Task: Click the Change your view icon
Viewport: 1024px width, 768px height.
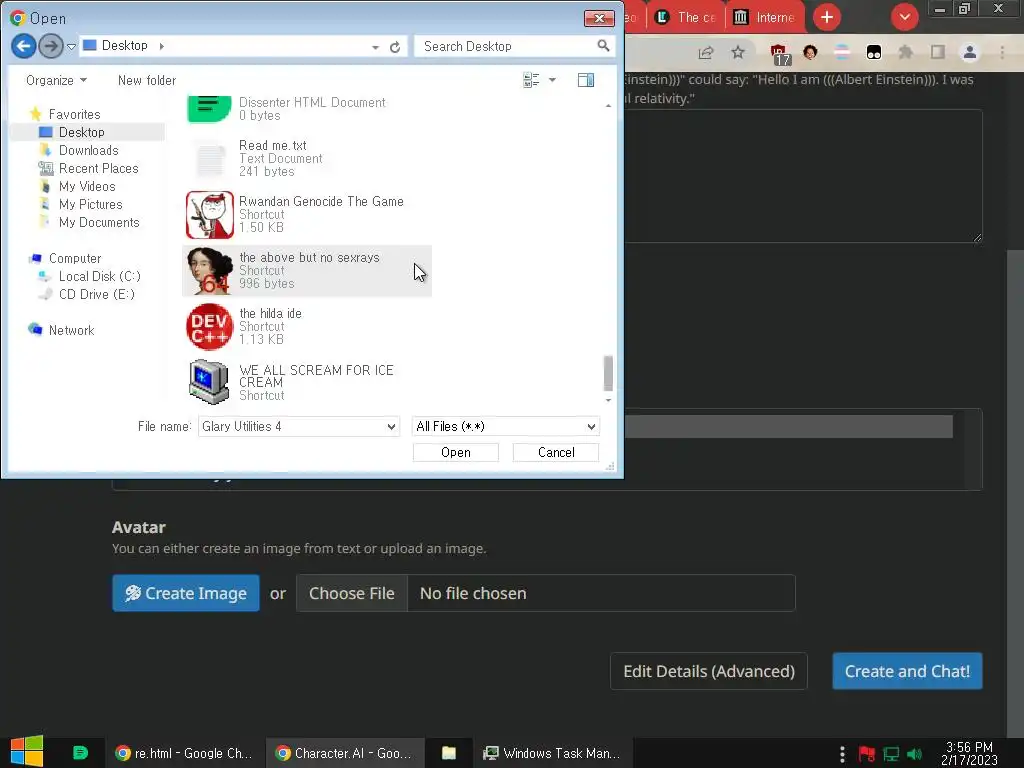Action: click(531, 80)
